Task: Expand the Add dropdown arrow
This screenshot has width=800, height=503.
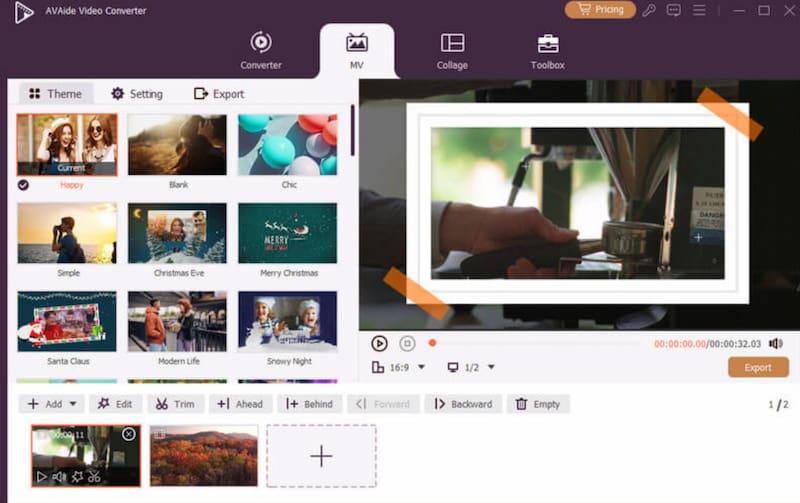Action: tap(73, 404)
